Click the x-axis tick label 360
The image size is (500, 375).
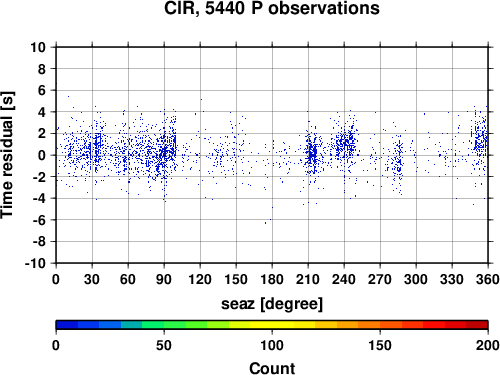coord(488,279)
